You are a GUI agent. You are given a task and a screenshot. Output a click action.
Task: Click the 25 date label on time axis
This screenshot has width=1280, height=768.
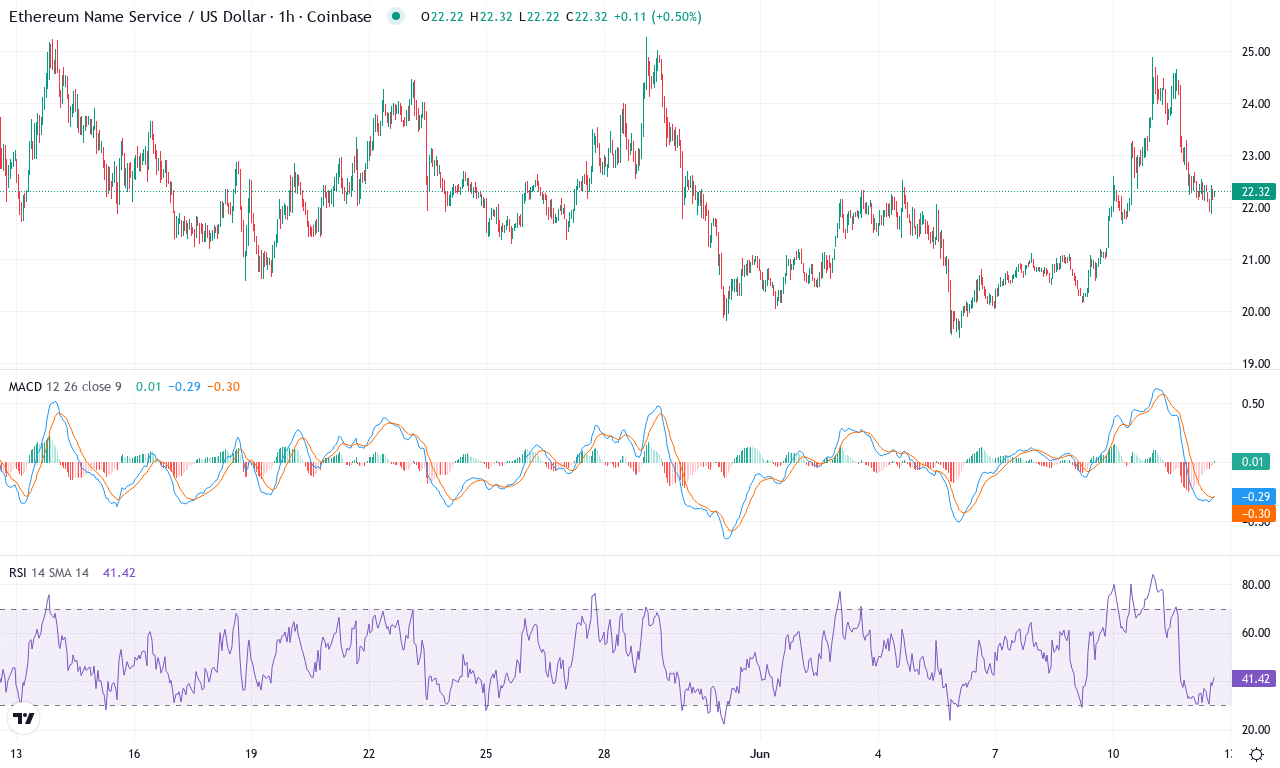pyautogui.click(x=486, y=753)
